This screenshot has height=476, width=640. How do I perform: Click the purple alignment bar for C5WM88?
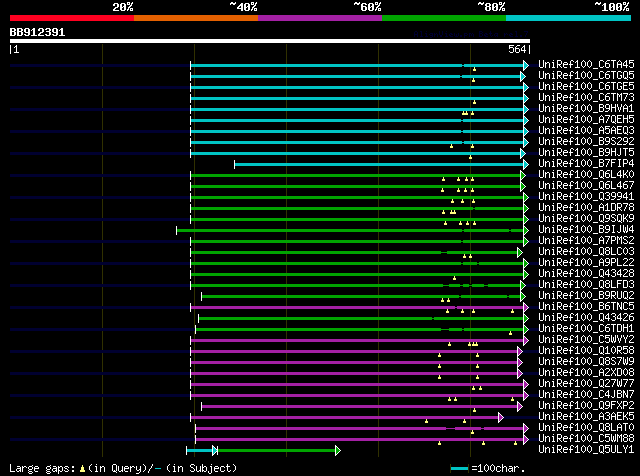click(x=360, y=440)
